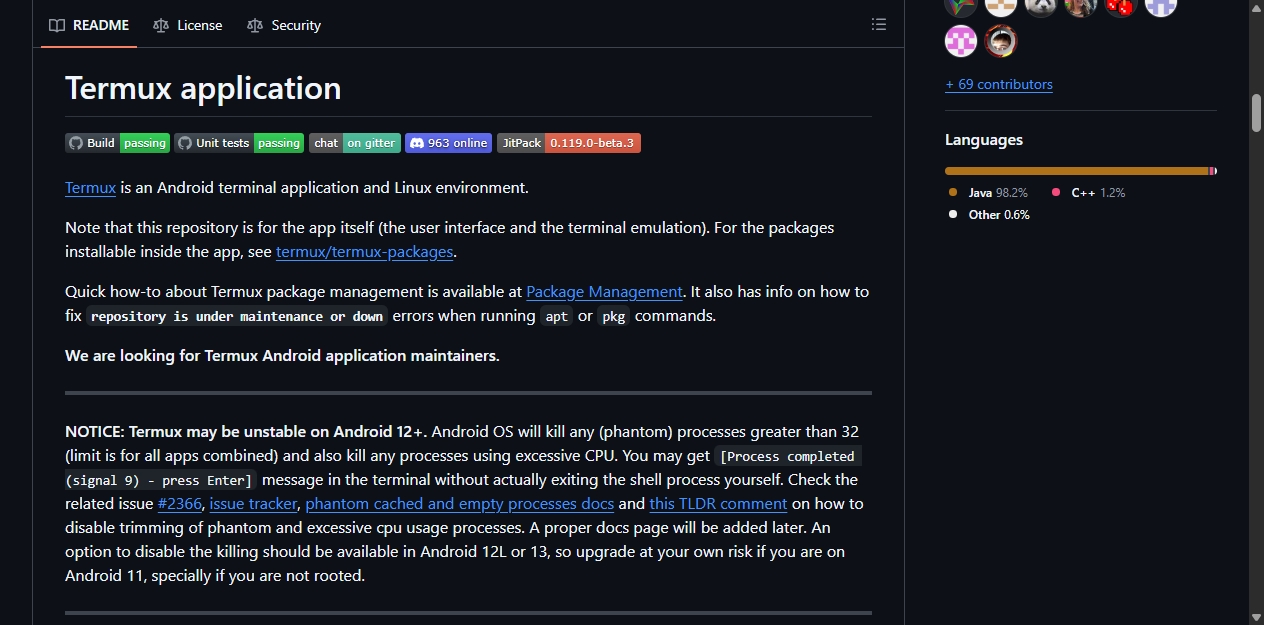This screenshot has height=625, width=1264.
Task: Open the red dice contributor avatar
Action: [x=1121, y=5]
